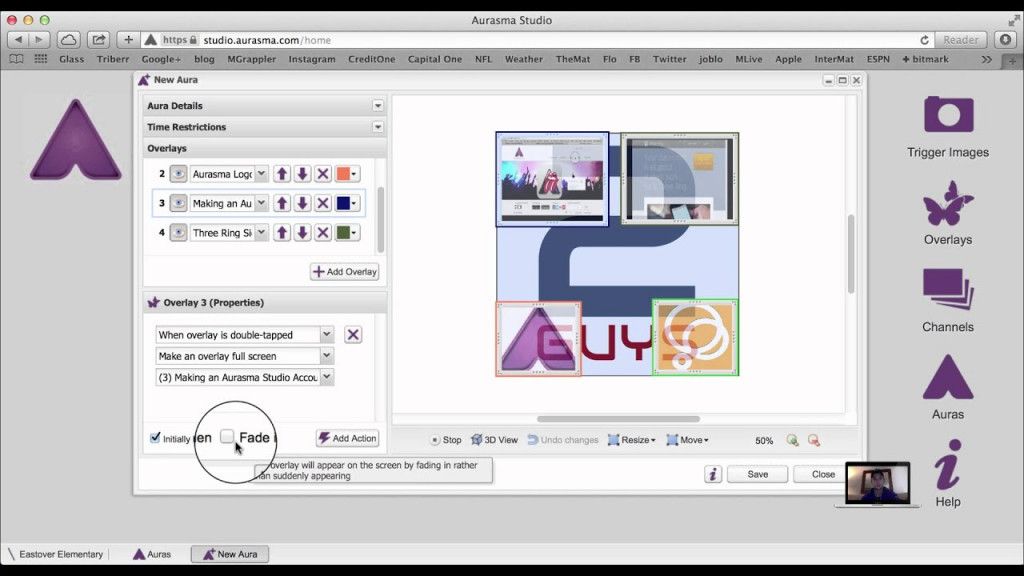Viewport: 1024px width, 576px height.
Task: Click Safari share icon
Action: (99, 40)
